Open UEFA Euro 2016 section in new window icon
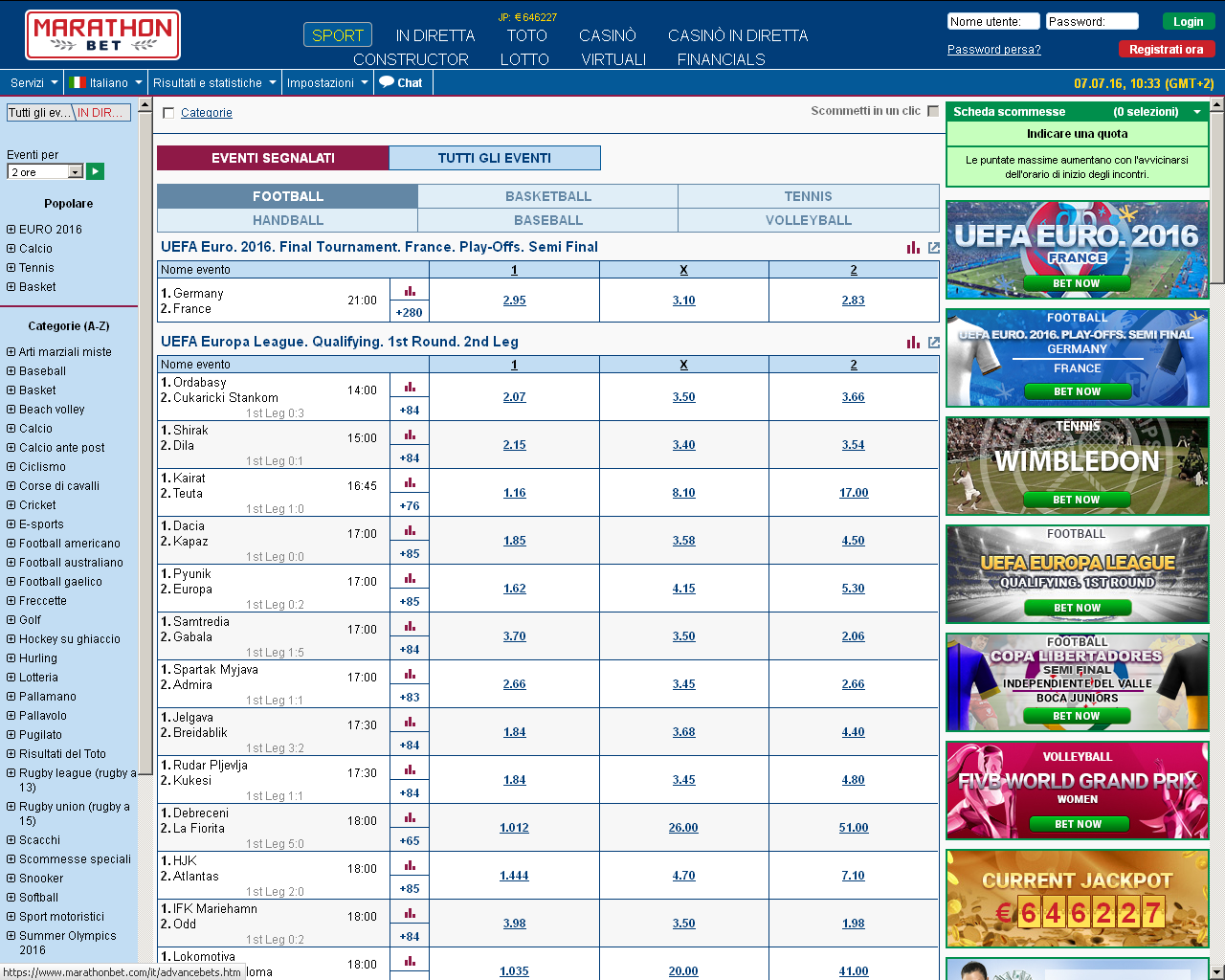Viewport: 1225px width, 980px height. coord(934,248)
